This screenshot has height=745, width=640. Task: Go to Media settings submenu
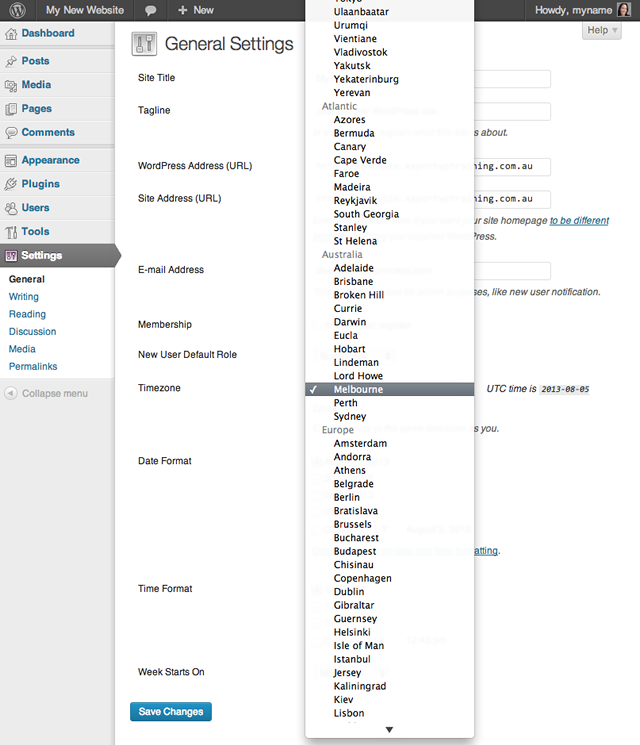[22, 349]
